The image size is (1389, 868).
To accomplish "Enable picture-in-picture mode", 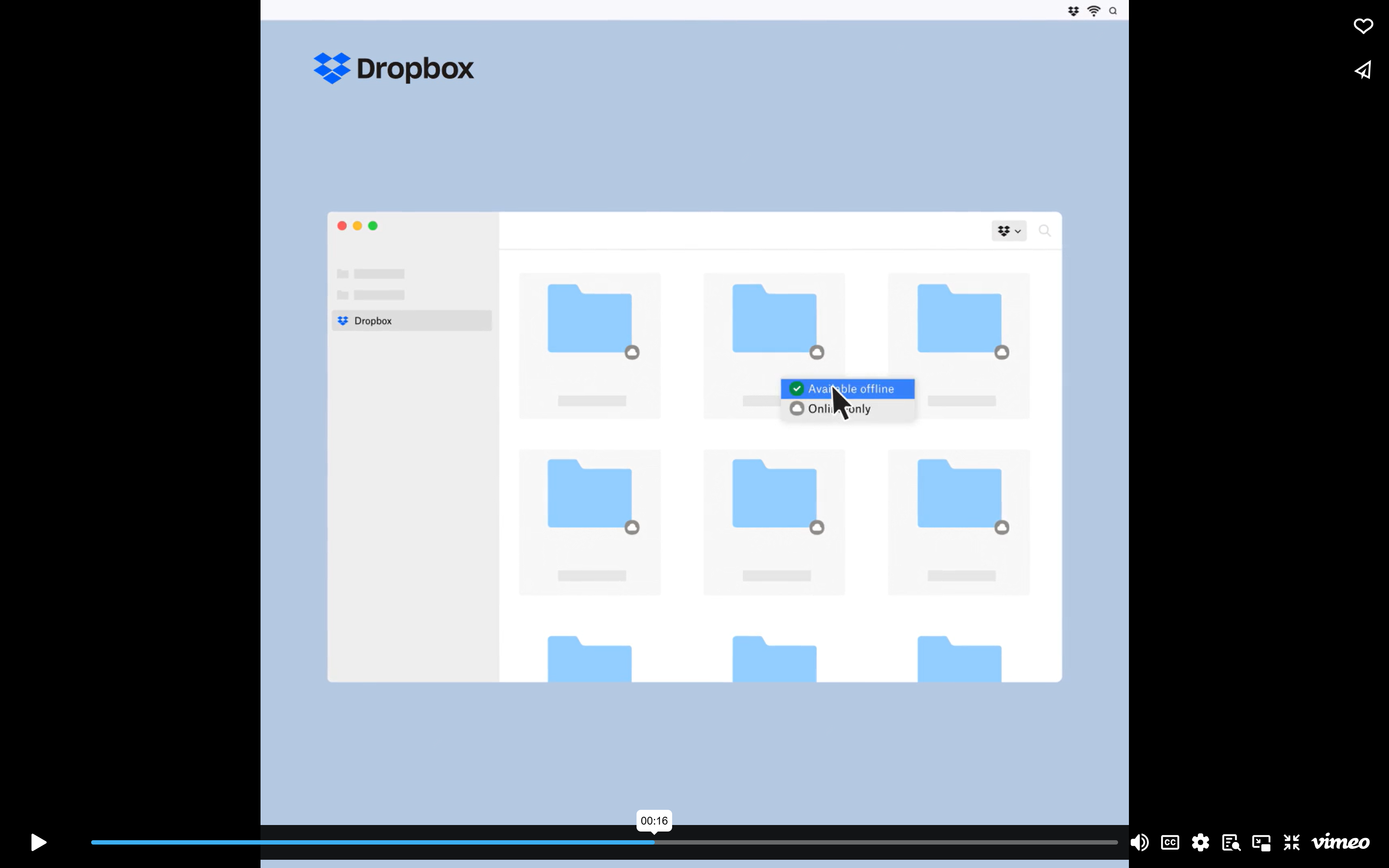I will click(1261, 842).
